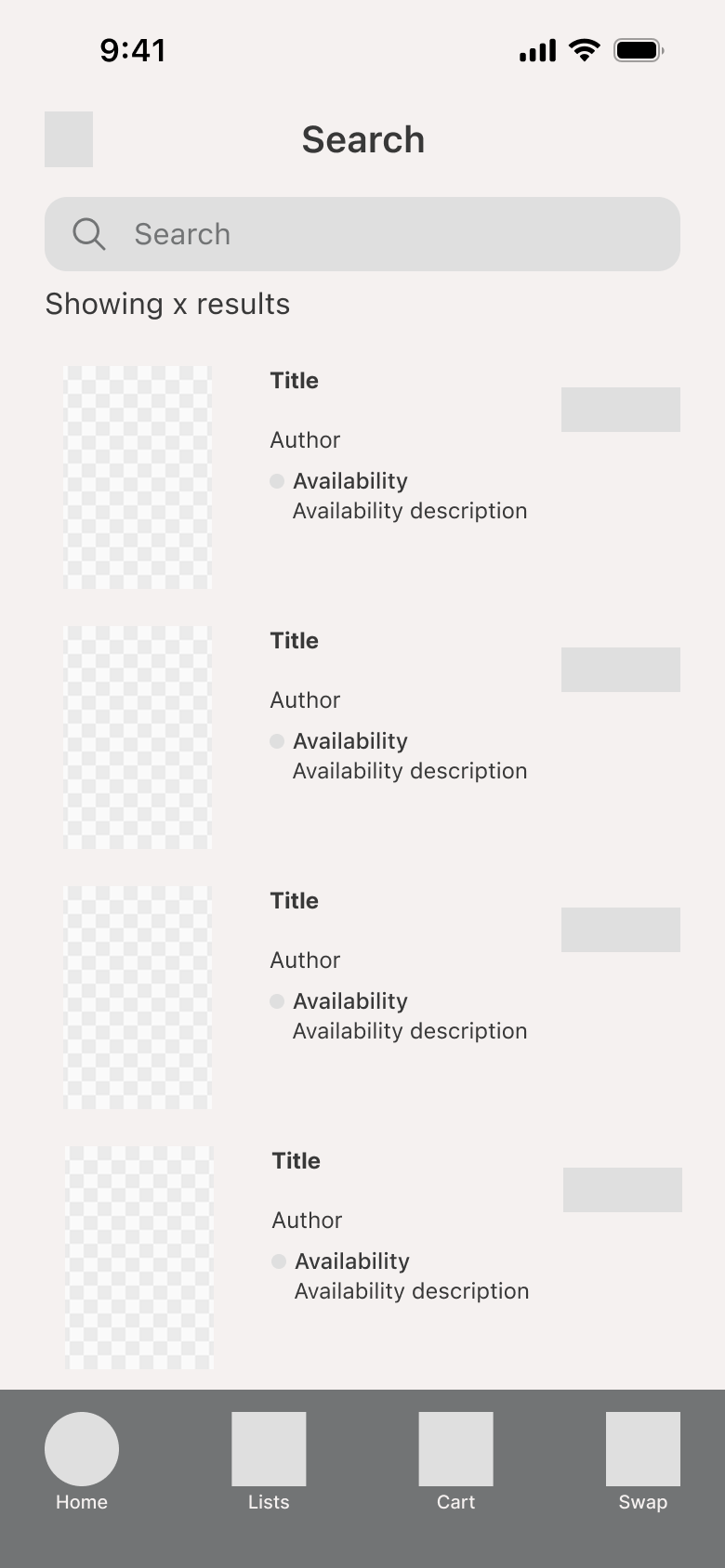Tap the Home icon in bottom bar
The height and width of the screenshot is (1568, 725).
[x=82, y=1449]
